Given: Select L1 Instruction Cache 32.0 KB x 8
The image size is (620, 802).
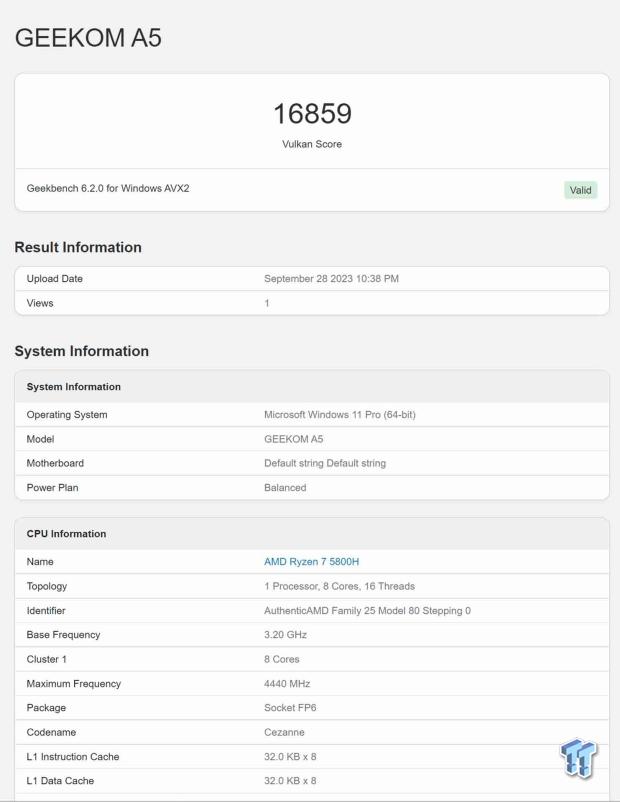Looking at the screenshot, I should tap(290, 757).
